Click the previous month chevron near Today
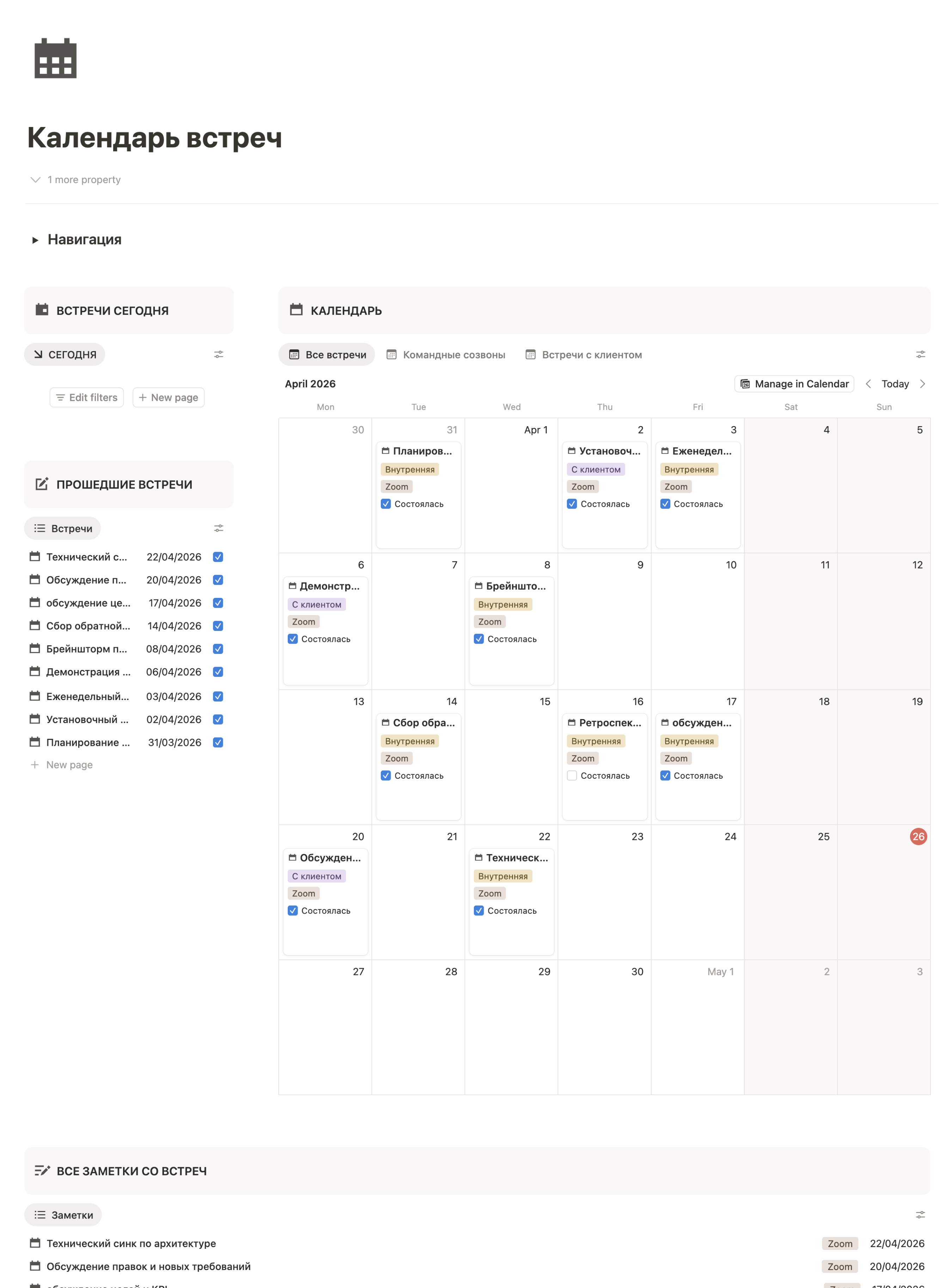 tap(868, 384)
